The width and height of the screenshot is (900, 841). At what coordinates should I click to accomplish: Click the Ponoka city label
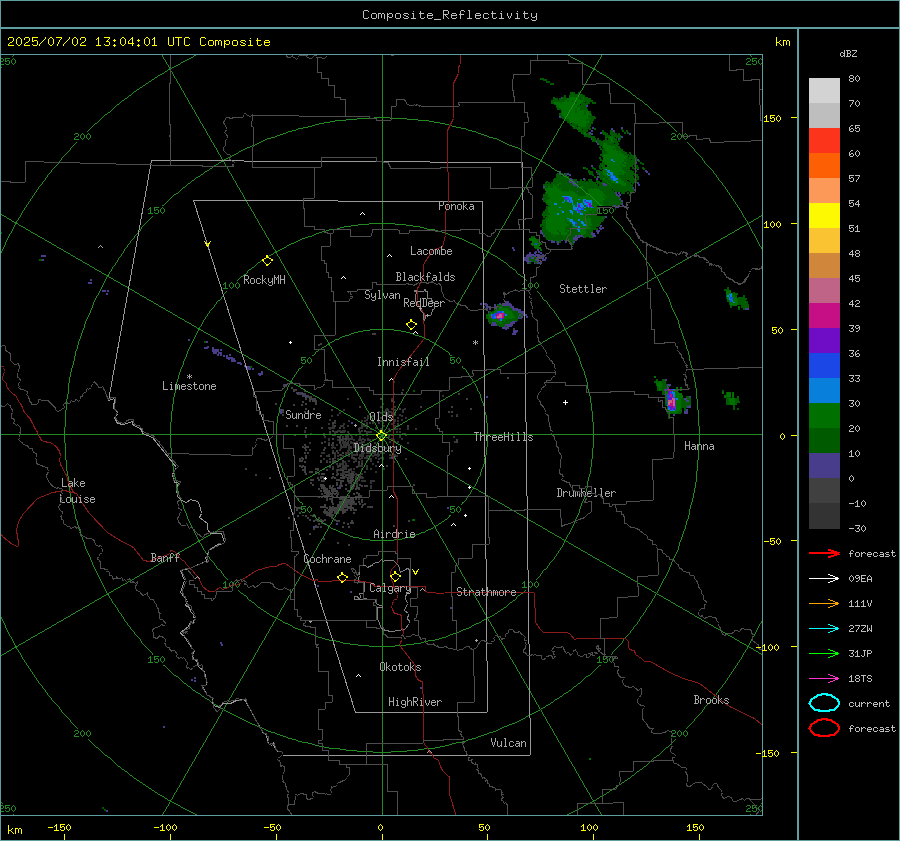(x=456, y=206)
